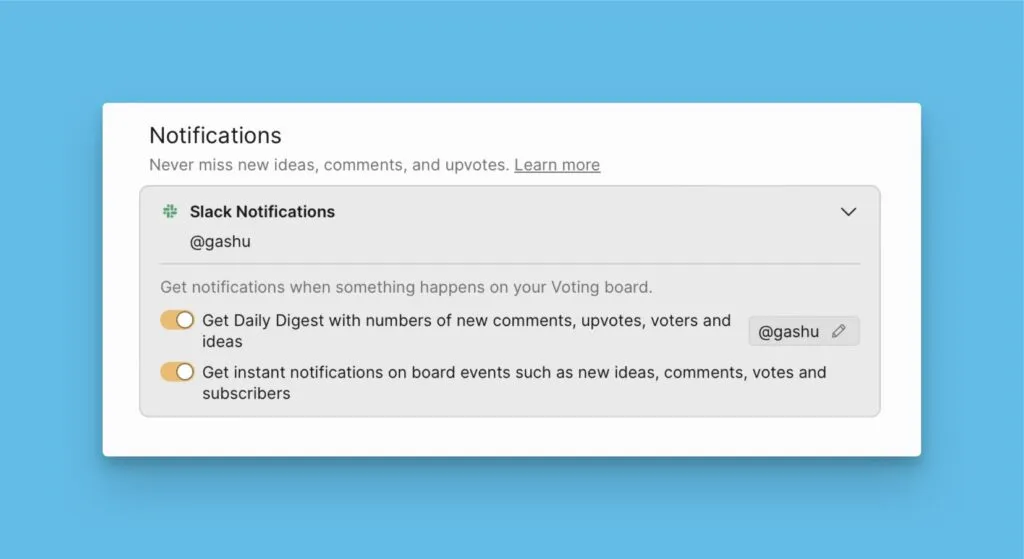Screen dimensions: 1024x559
Task: Click the @gashu recipient chip button
Action: point(789,332)
